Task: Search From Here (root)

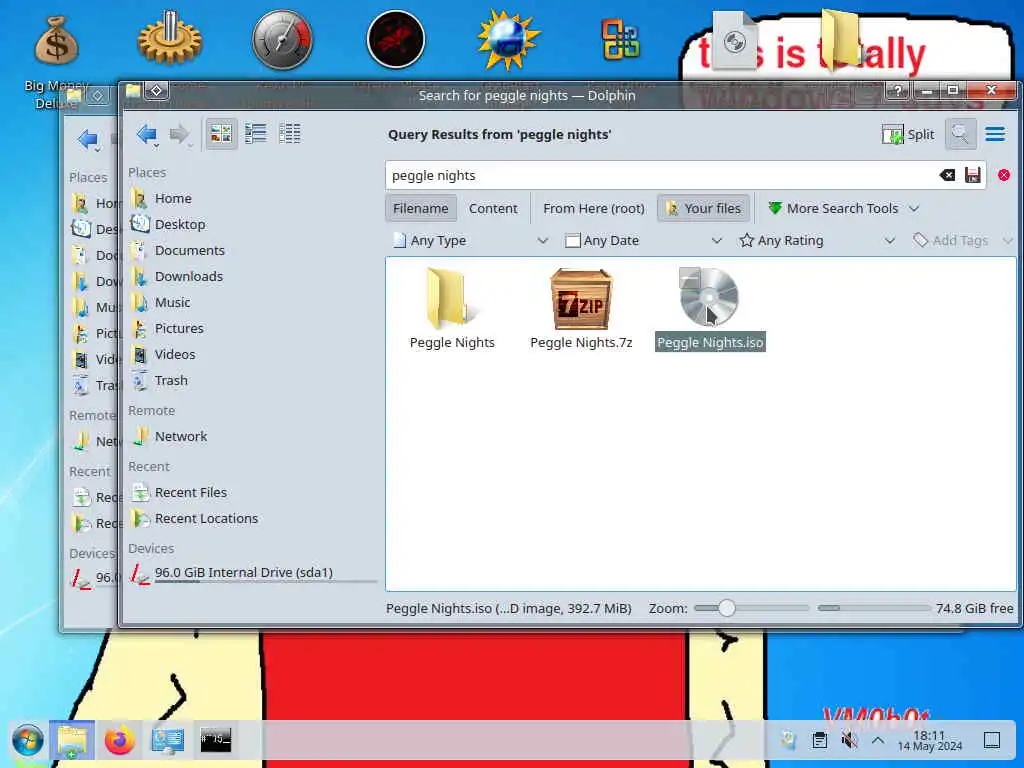Action: point(594,208)
